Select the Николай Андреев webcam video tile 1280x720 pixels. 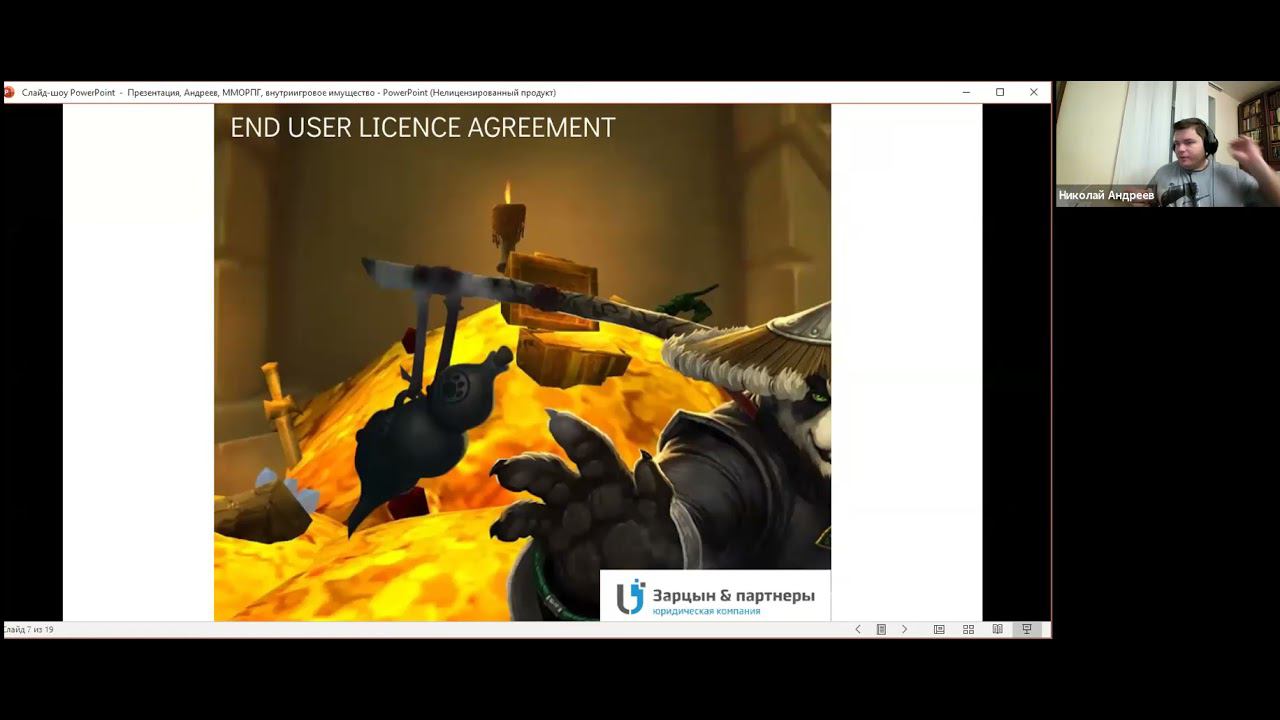1167,144
